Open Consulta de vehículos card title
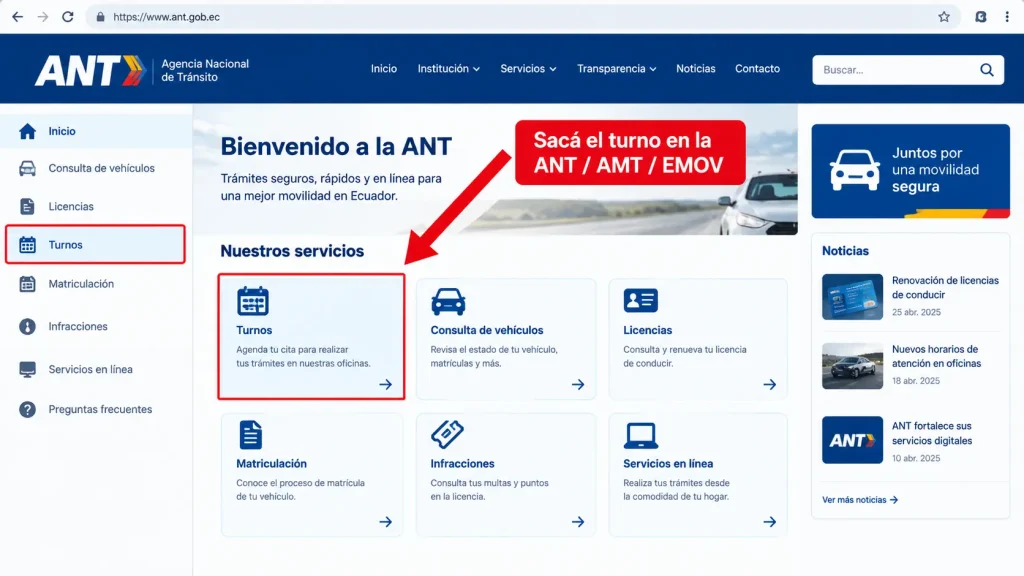Image resolution: width=1024 pixels, height=576 pixels. [x=487, y=330]
